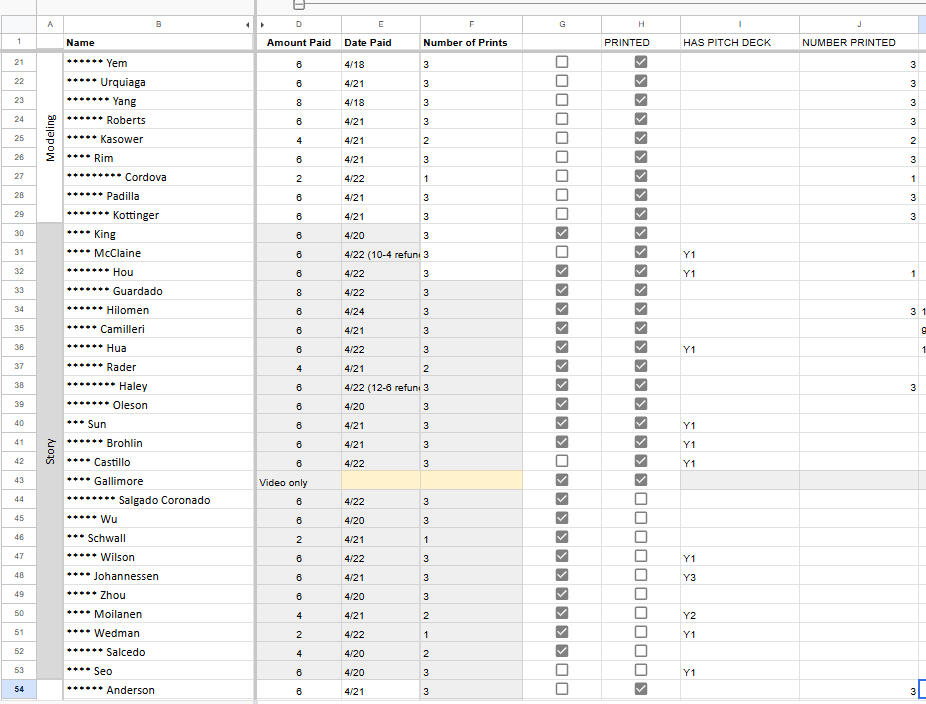The image size is (926, 704).
Task: Check the PRINTED checkbox for Seo
Action: [641, 671]
